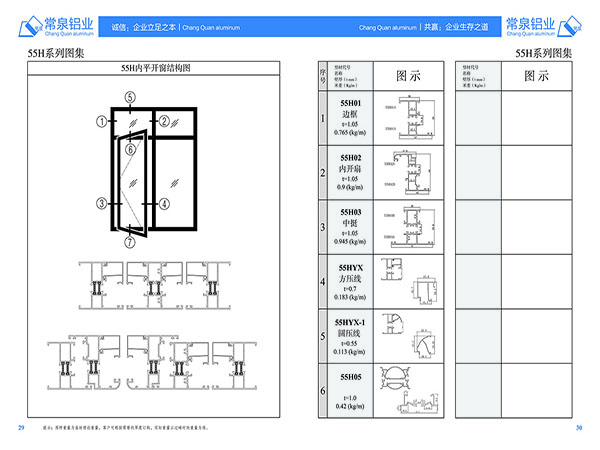600x450 pixels.
Task: Click the 55H01 边框 profile drawing
Action: [410, 118]
